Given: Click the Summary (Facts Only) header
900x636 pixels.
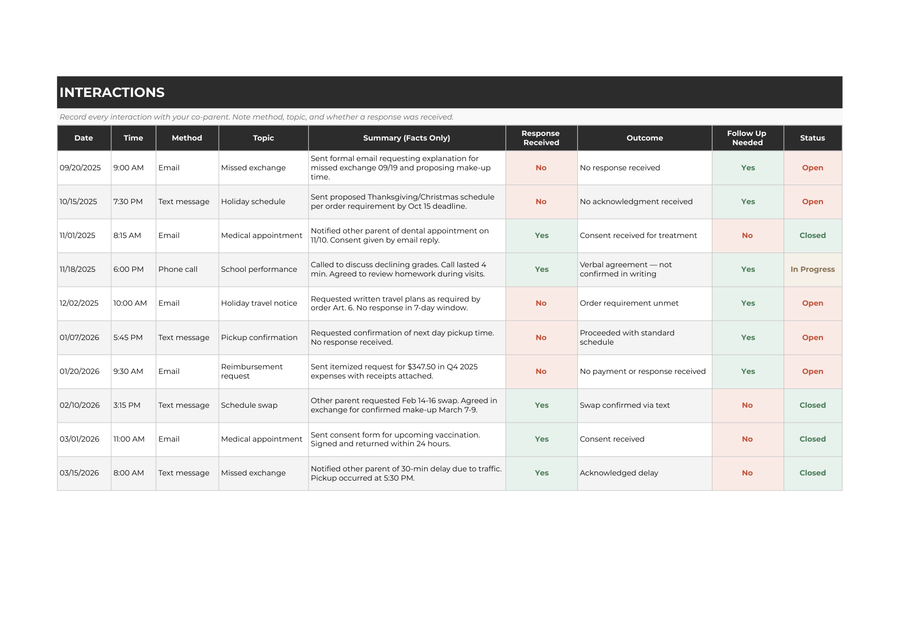Looking at the screenshot, I should (407, 138).
